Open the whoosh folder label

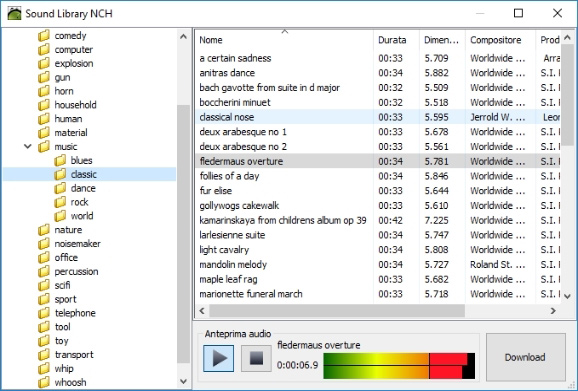[x=70, y=383]
